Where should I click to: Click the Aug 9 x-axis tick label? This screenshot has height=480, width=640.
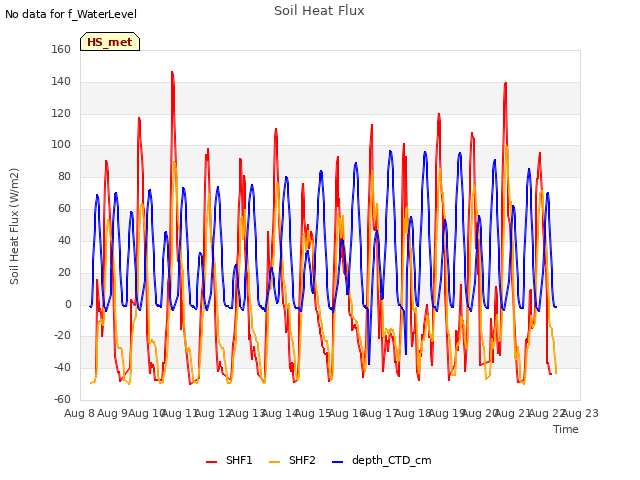click(x=113, y=413)
